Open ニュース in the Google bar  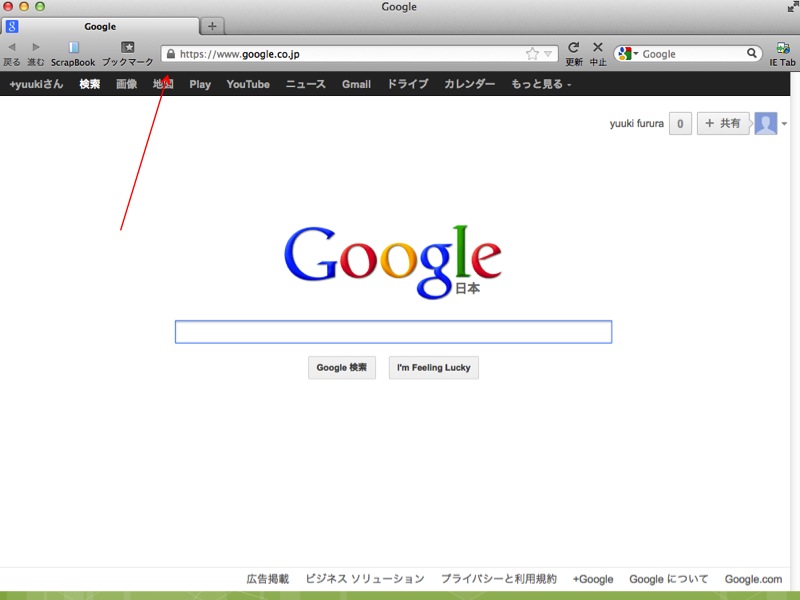click(x=306, y=84)
